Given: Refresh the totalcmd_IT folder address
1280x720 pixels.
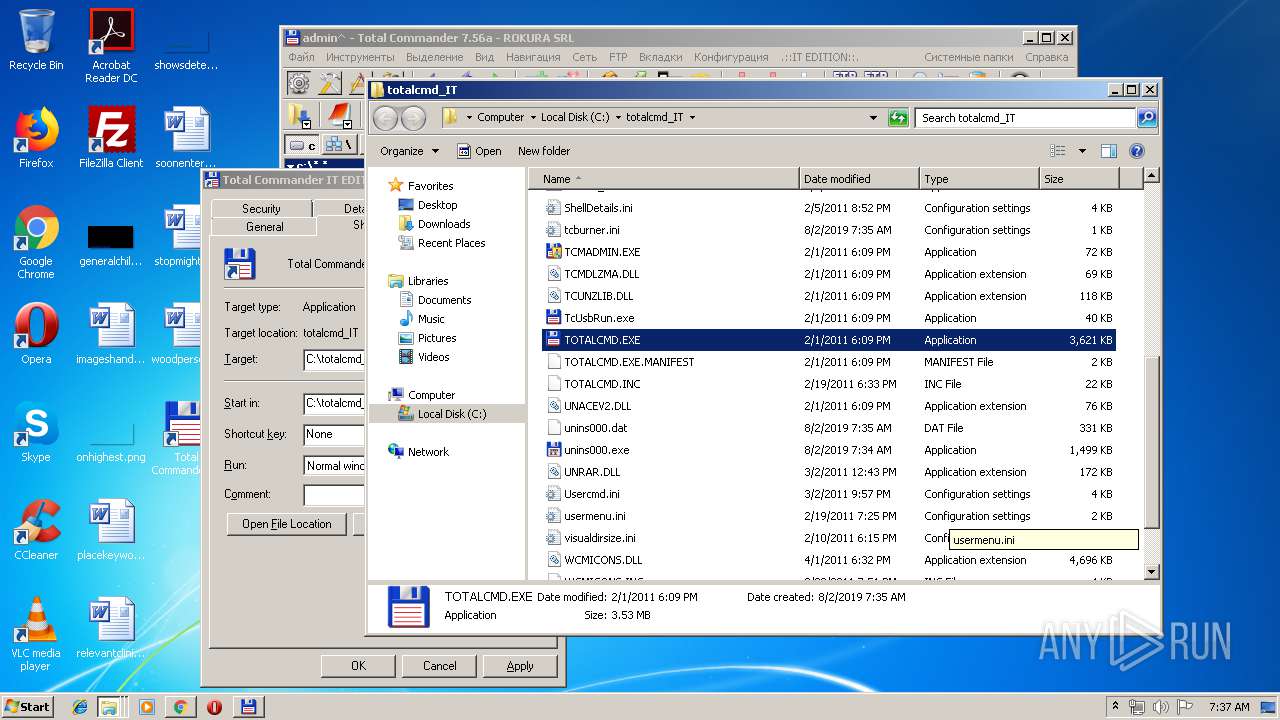Looking at the screenshot, I should [x=898, y=117].
